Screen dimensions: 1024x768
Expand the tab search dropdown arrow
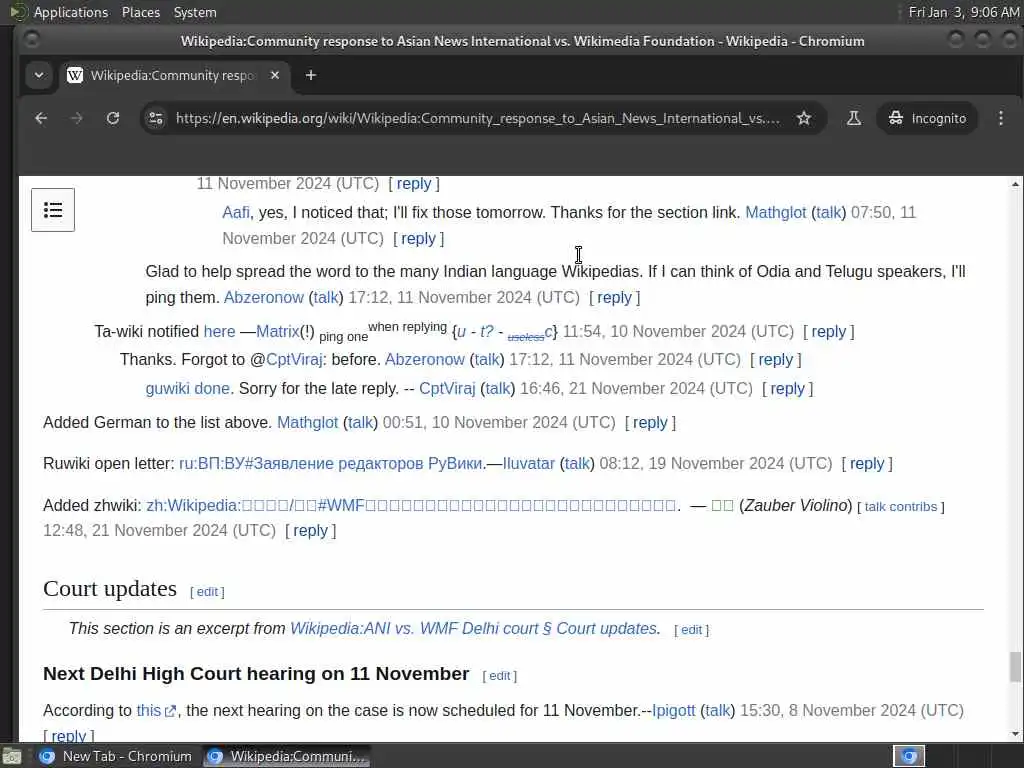pyautogui.click(x=39, y=75)
